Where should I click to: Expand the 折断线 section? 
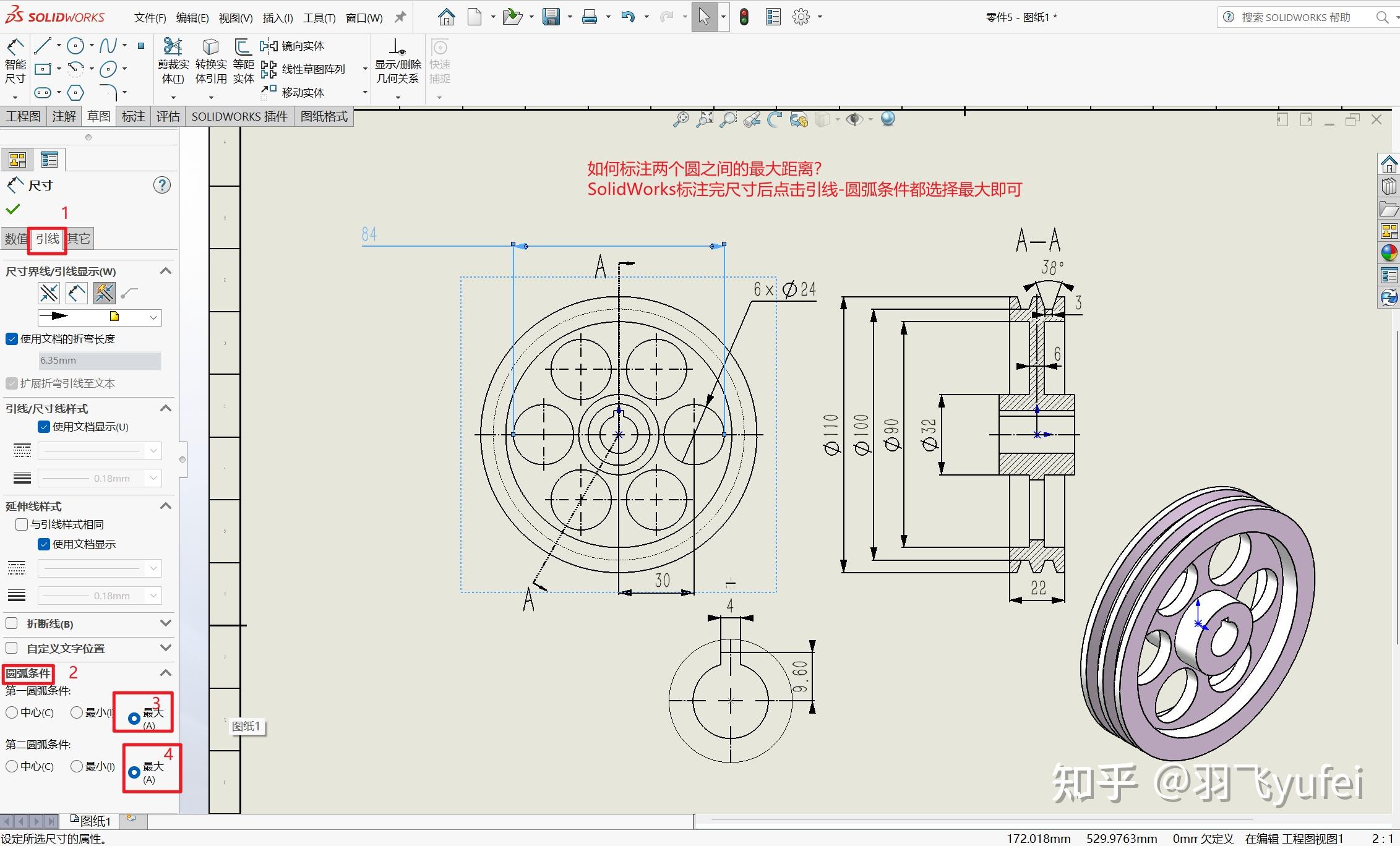pyautogui.click(x=165, y=623)
